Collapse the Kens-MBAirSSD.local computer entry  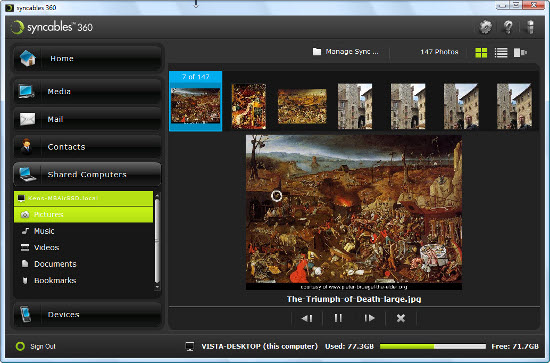click(83, 199)
